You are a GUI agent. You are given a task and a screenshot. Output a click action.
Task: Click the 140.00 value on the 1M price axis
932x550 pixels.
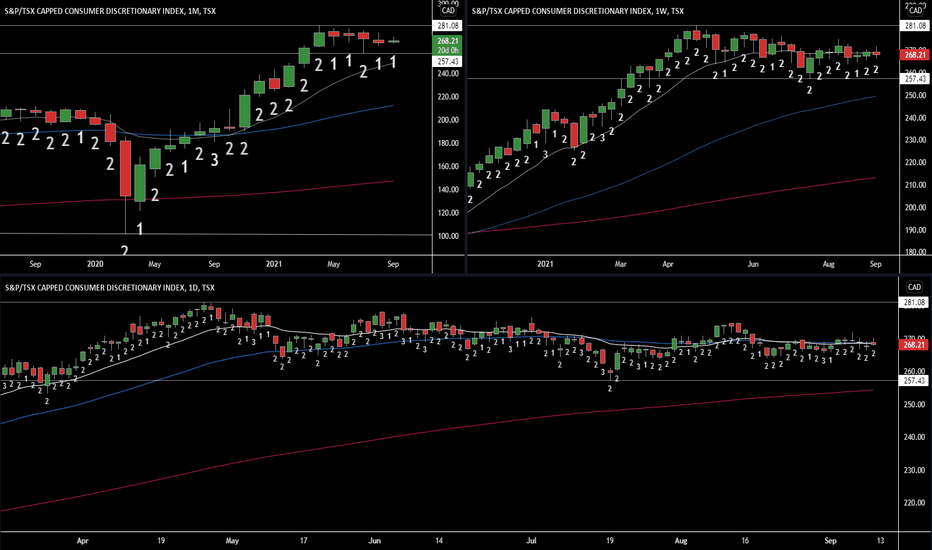pyautogui.click(x=448, y=190)
